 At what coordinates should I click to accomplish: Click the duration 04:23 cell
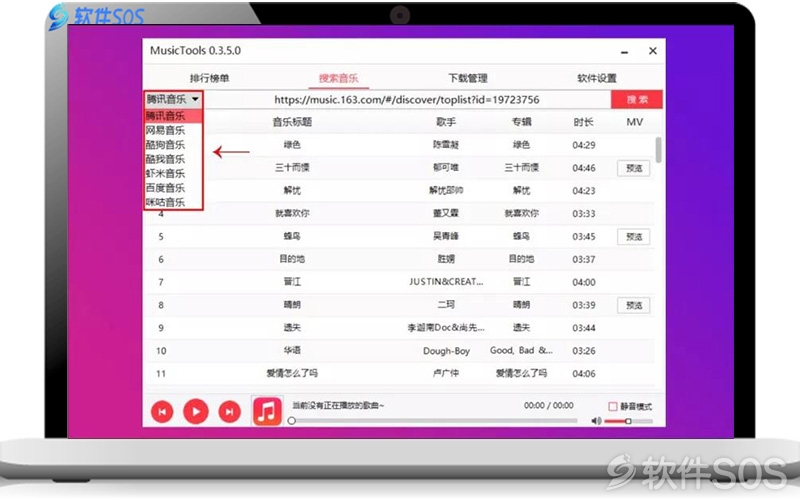(584, 191)
